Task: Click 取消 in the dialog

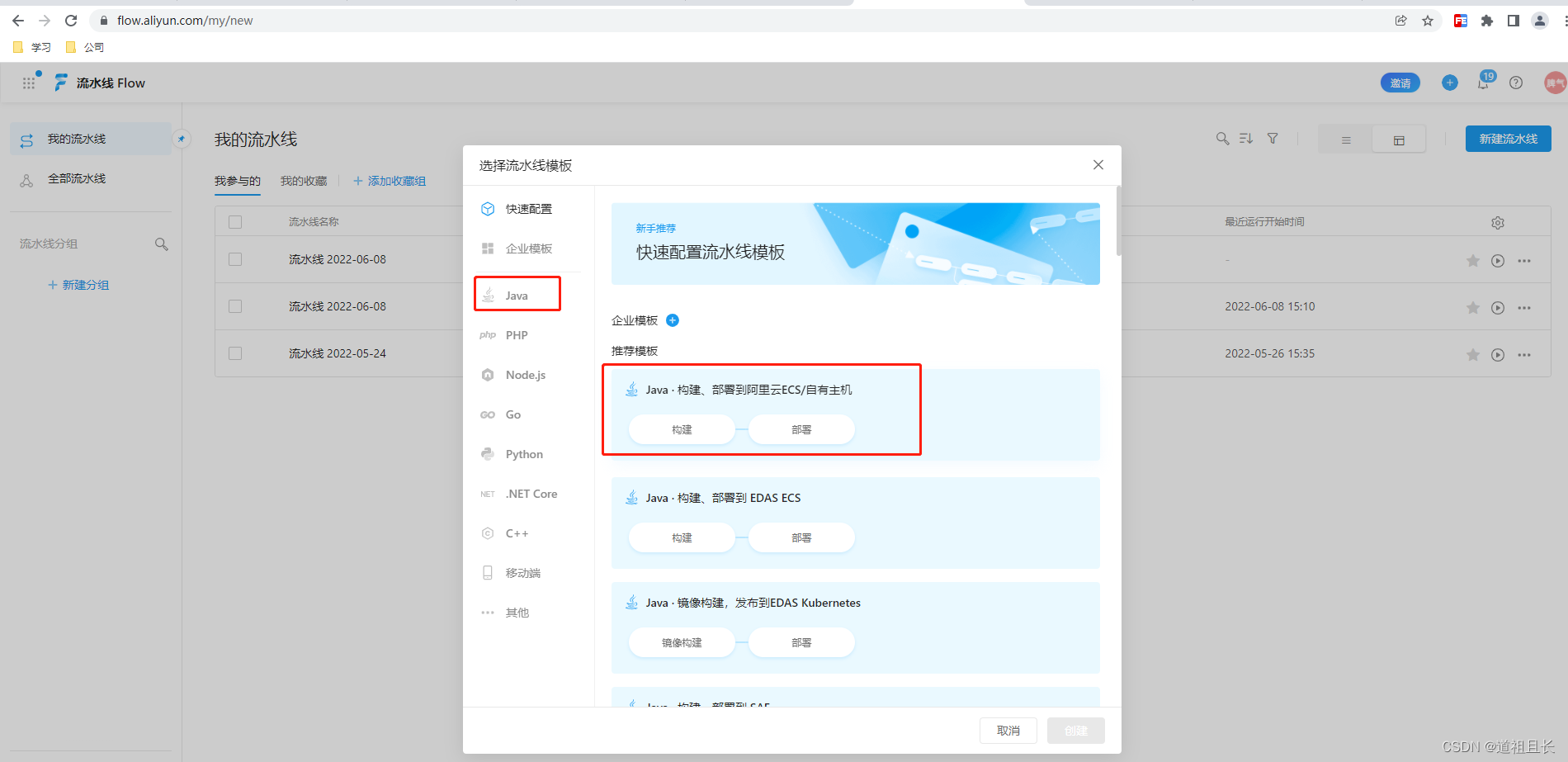Action: pos(1008,731)
